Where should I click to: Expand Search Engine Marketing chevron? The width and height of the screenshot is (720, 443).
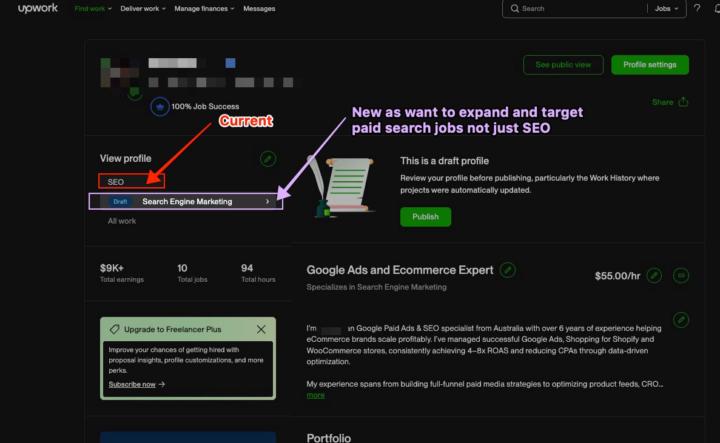pyautogui.click(x=267, y=202)
